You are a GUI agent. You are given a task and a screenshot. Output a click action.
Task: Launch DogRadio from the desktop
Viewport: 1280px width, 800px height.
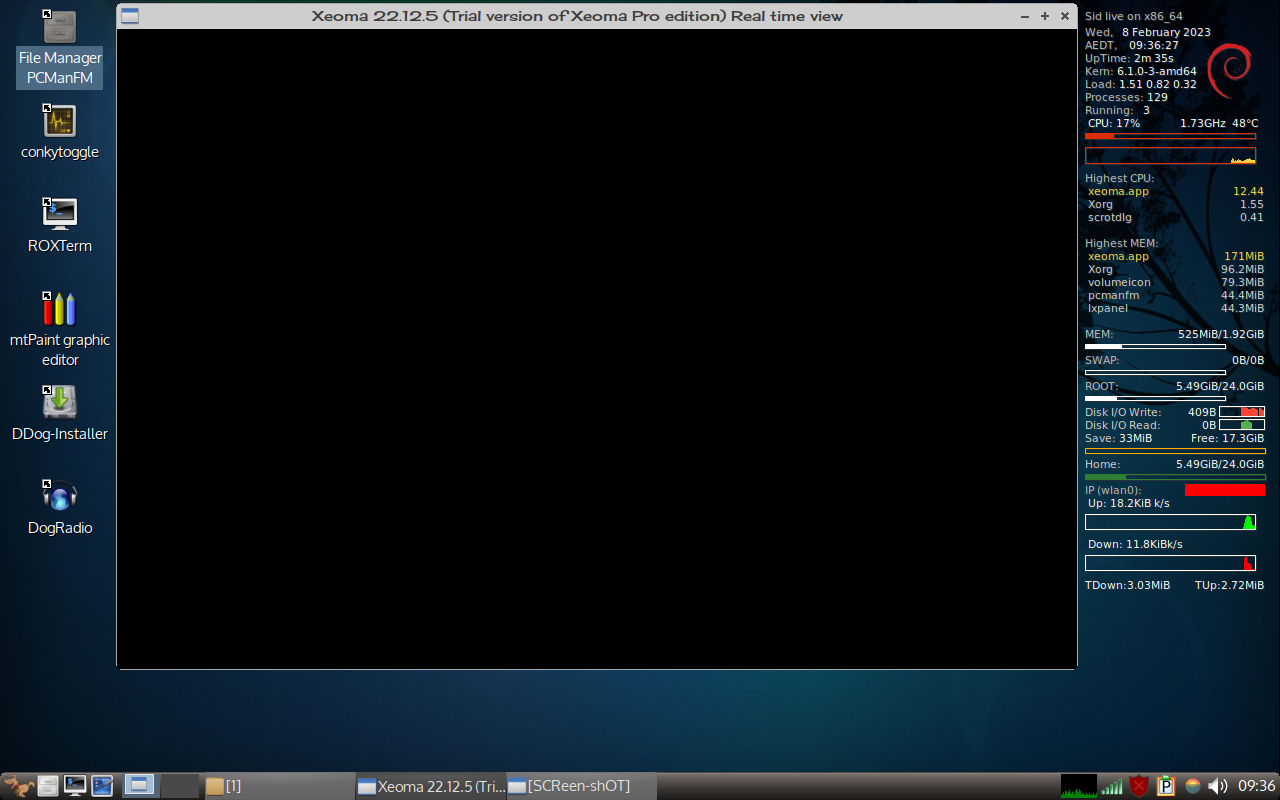point(60,507)
